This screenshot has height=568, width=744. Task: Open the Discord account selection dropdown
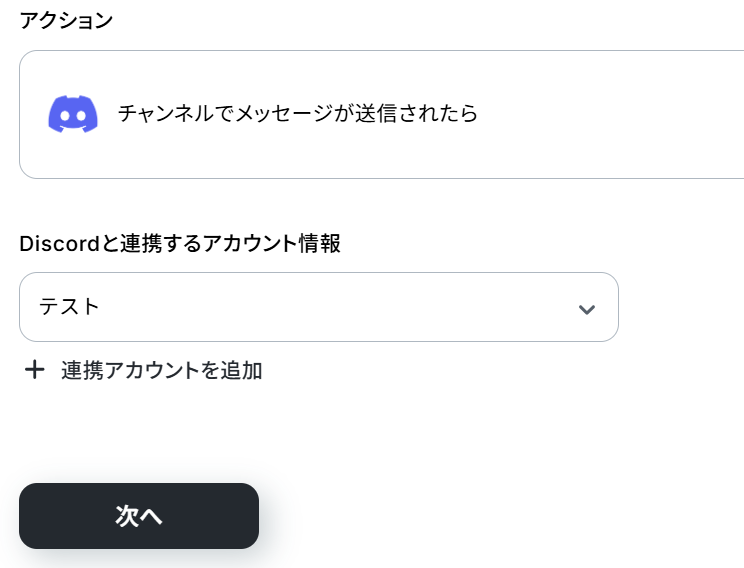coord(319,307)
